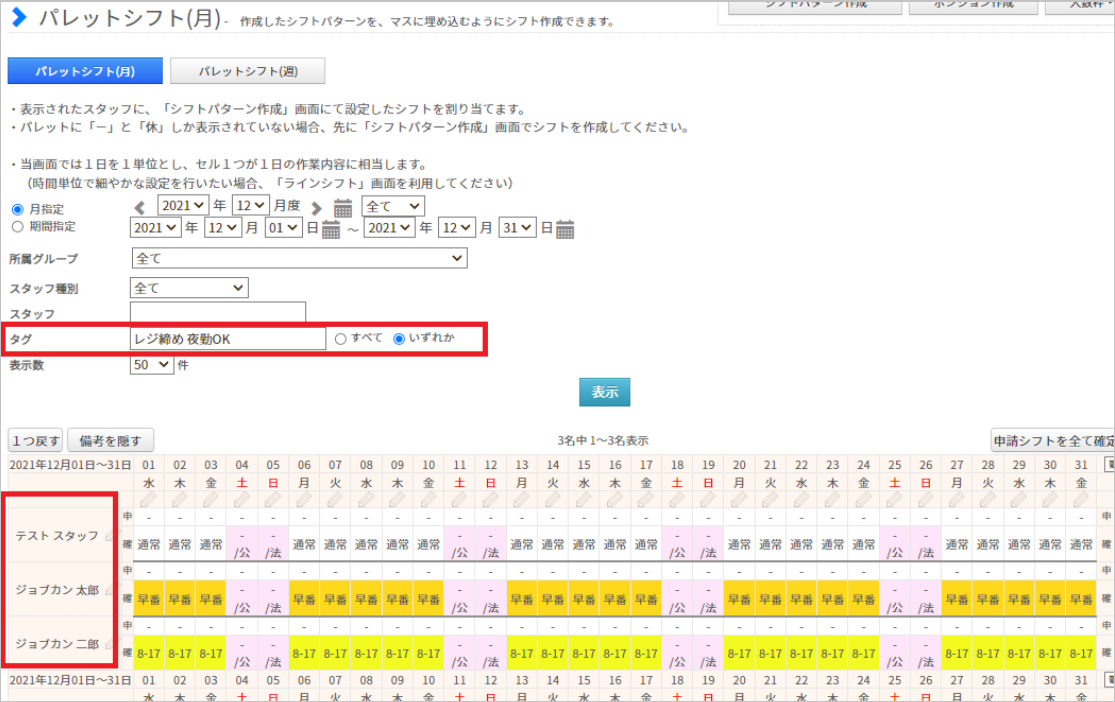The width and height of the screenshot is (1115, 702).
Task: Click pencil icon next to テスト スタッフ
Action: coord(110,536)
